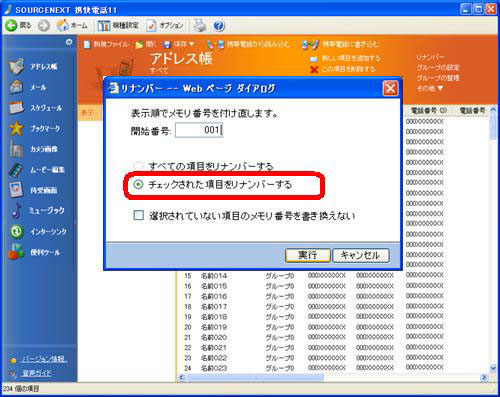Image resolution: width=500 pixels, height=397 pixels.
Task: Open 待受画面 in the sidebar
Action: (33, 190)
